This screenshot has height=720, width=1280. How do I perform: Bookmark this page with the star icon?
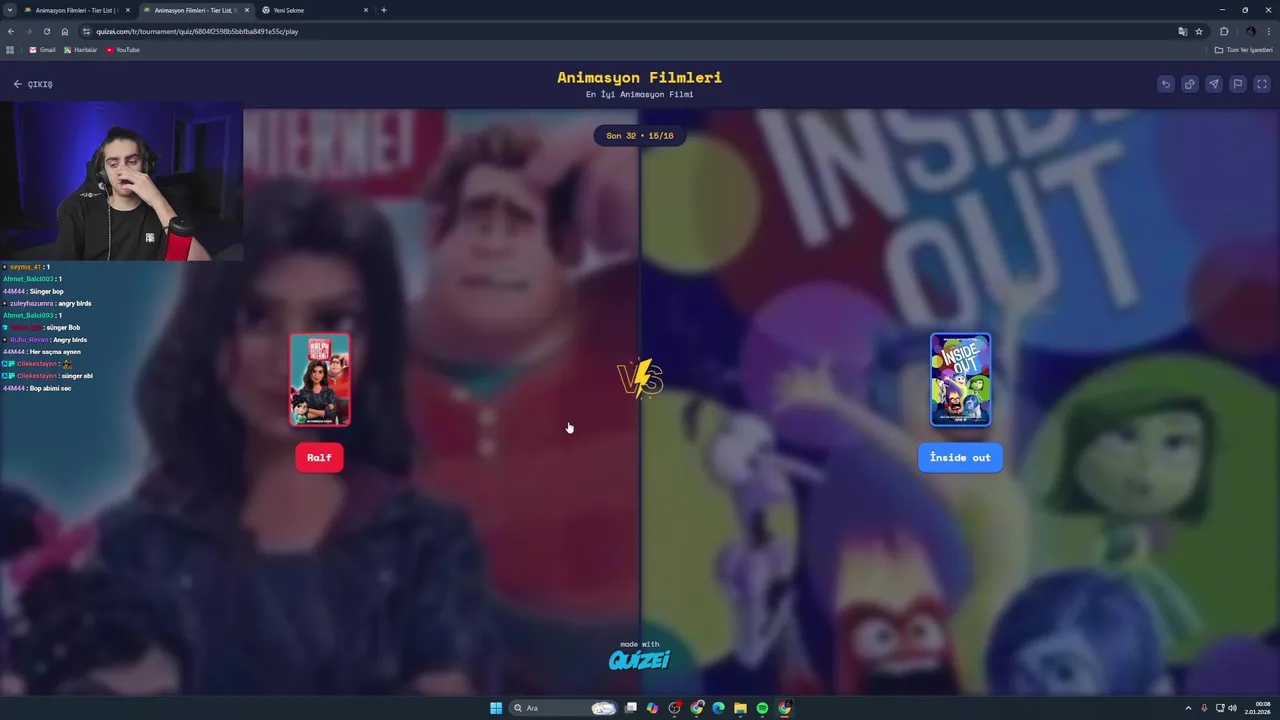(x=1199, y=31)
